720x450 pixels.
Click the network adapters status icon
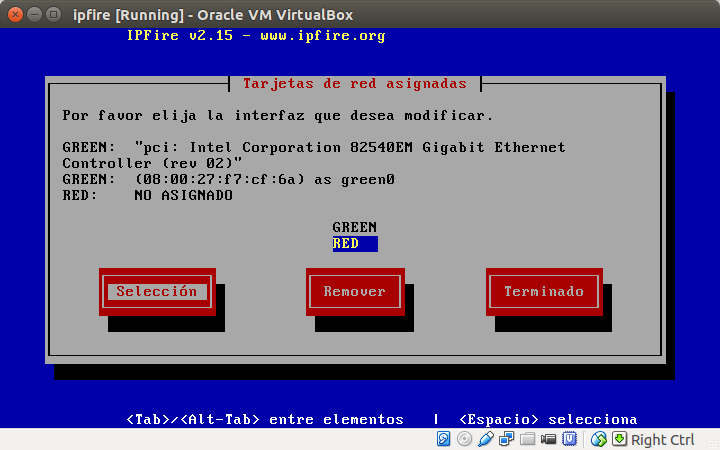(x=506, y=439)
